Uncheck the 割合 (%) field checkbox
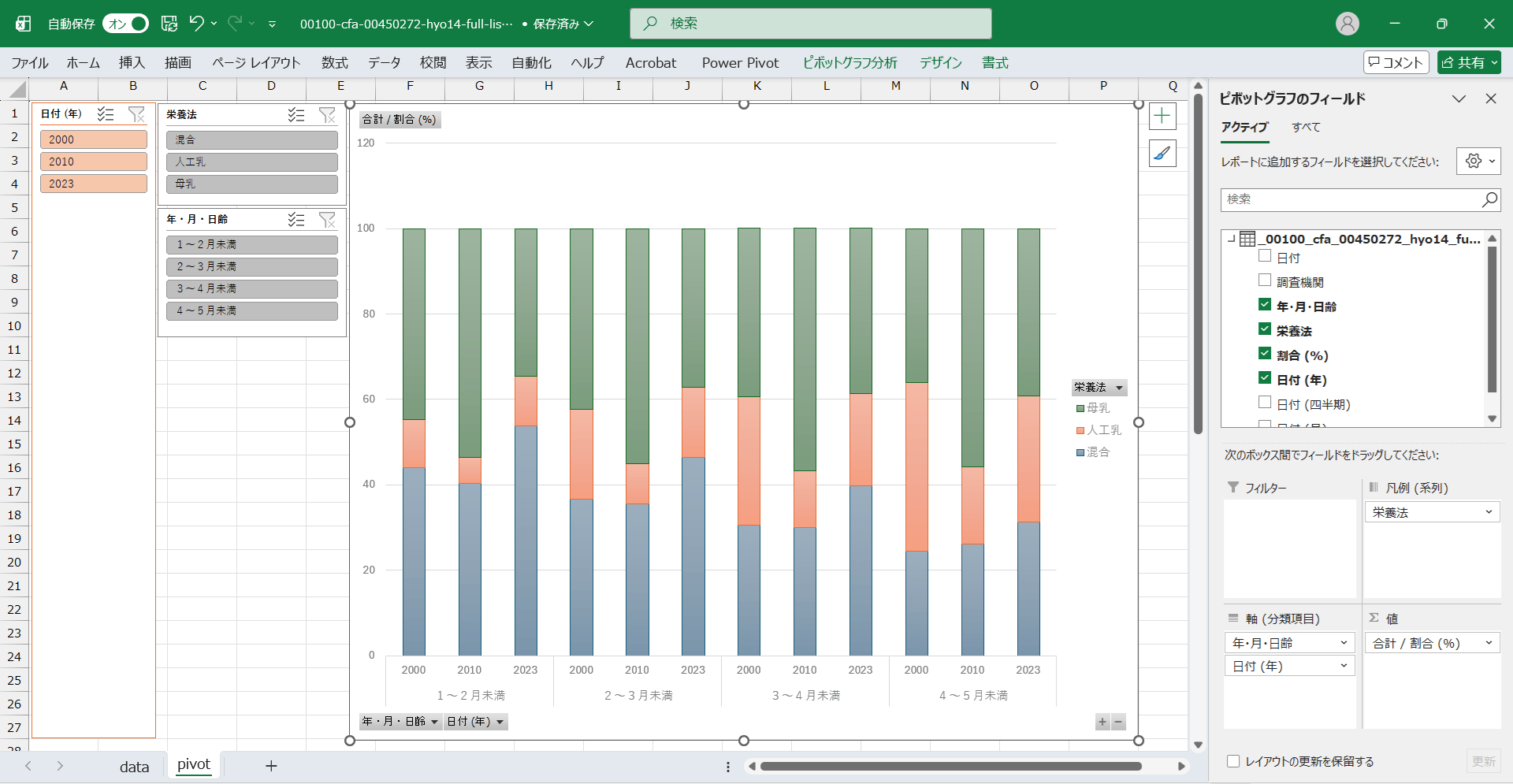 (x=1265, y=354)
